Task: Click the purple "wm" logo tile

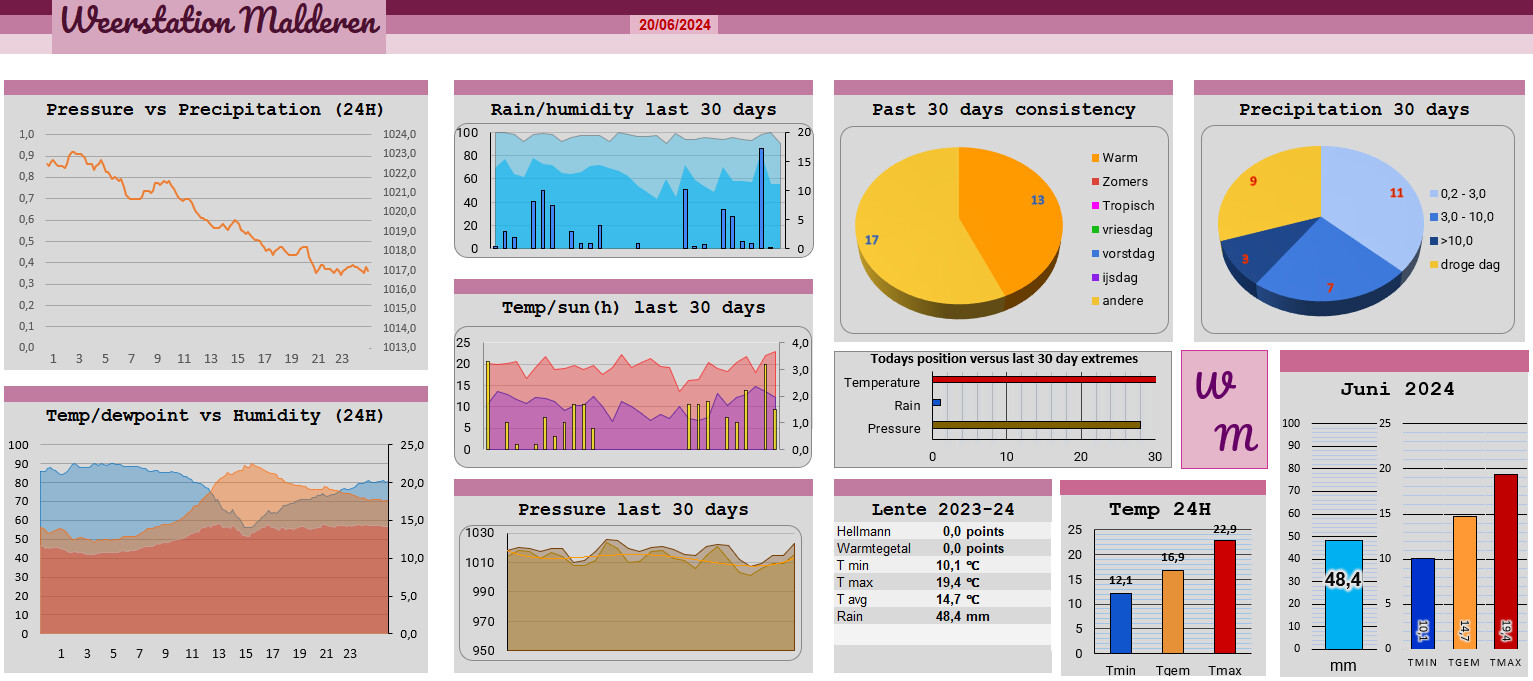Action: point(1224,409)
